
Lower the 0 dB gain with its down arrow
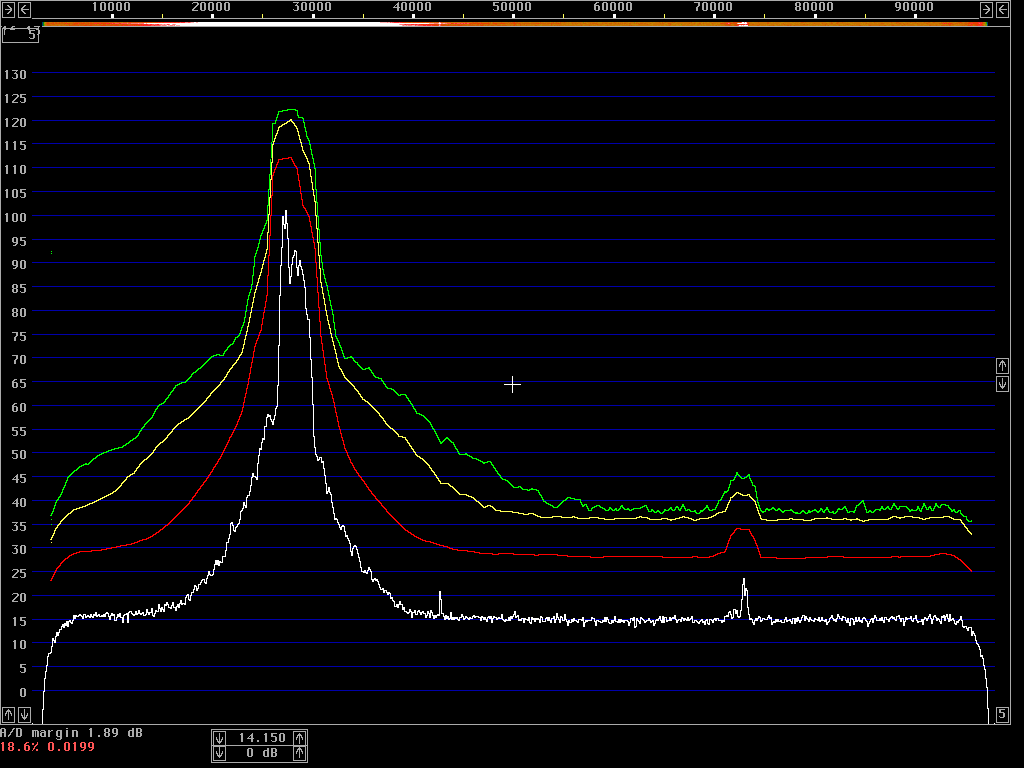(219, 753)
